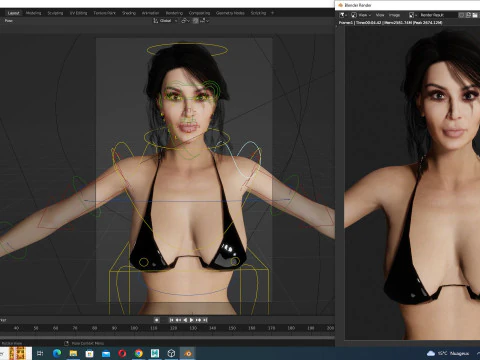The image size is (480, 360).
Task: Switch to the Modeling workspace tab
Action: click(33, 13)
